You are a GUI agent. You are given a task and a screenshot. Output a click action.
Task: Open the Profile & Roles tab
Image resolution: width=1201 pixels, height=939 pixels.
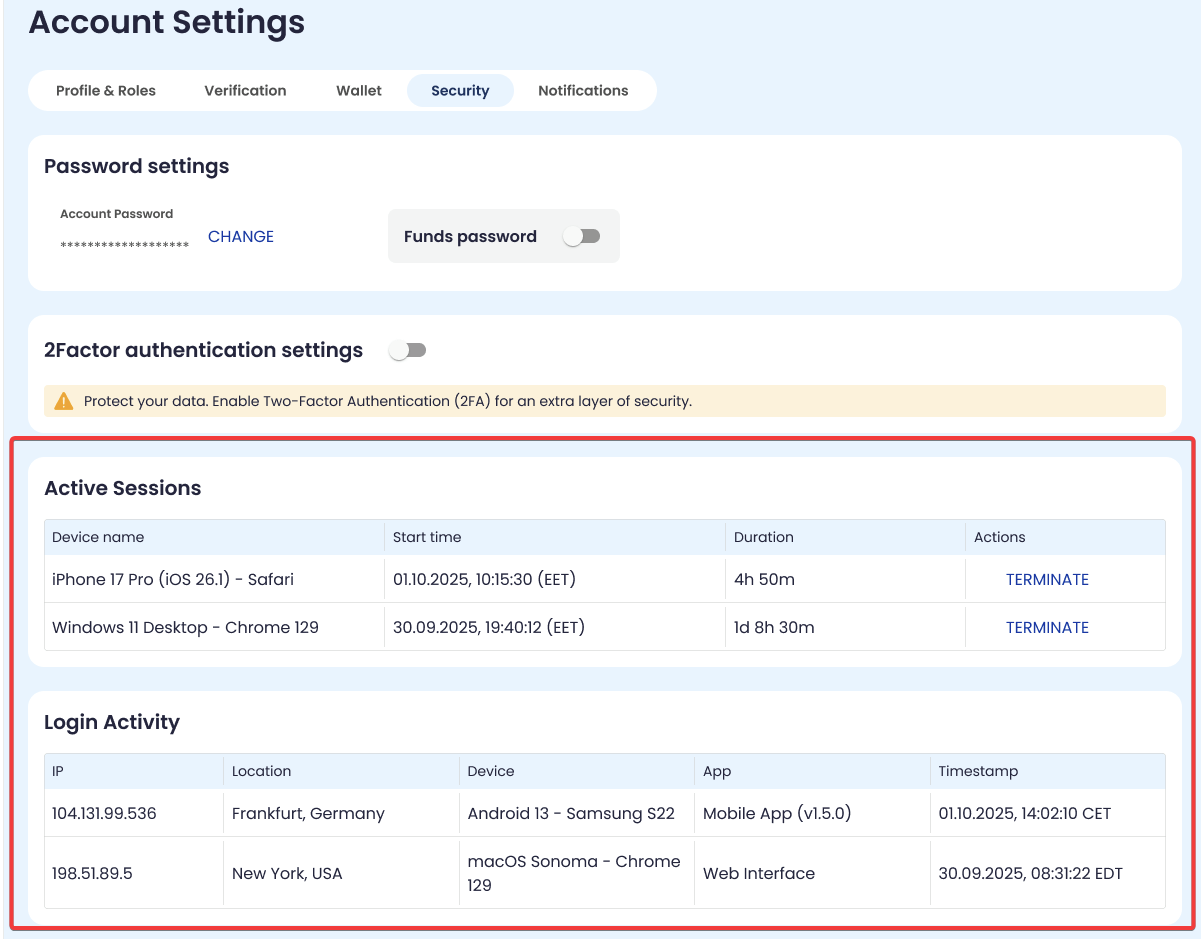pyautogui.click(x=106, y=90)
